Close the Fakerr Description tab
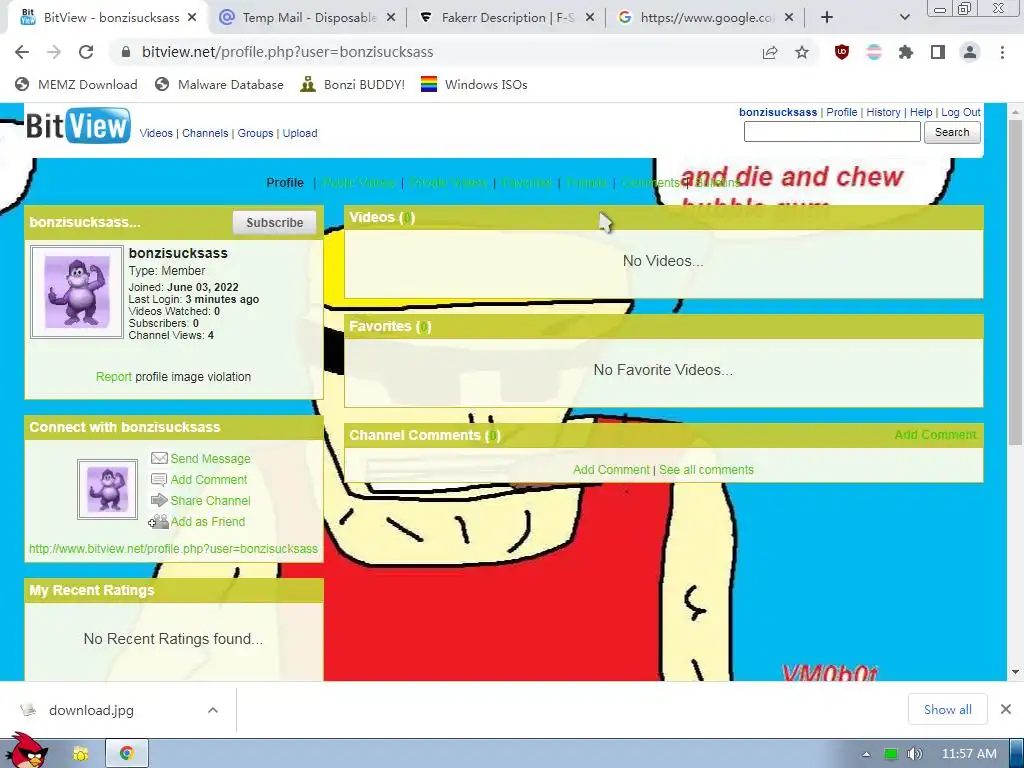This screenshot has width=1024, height=768. coord(590,18)
